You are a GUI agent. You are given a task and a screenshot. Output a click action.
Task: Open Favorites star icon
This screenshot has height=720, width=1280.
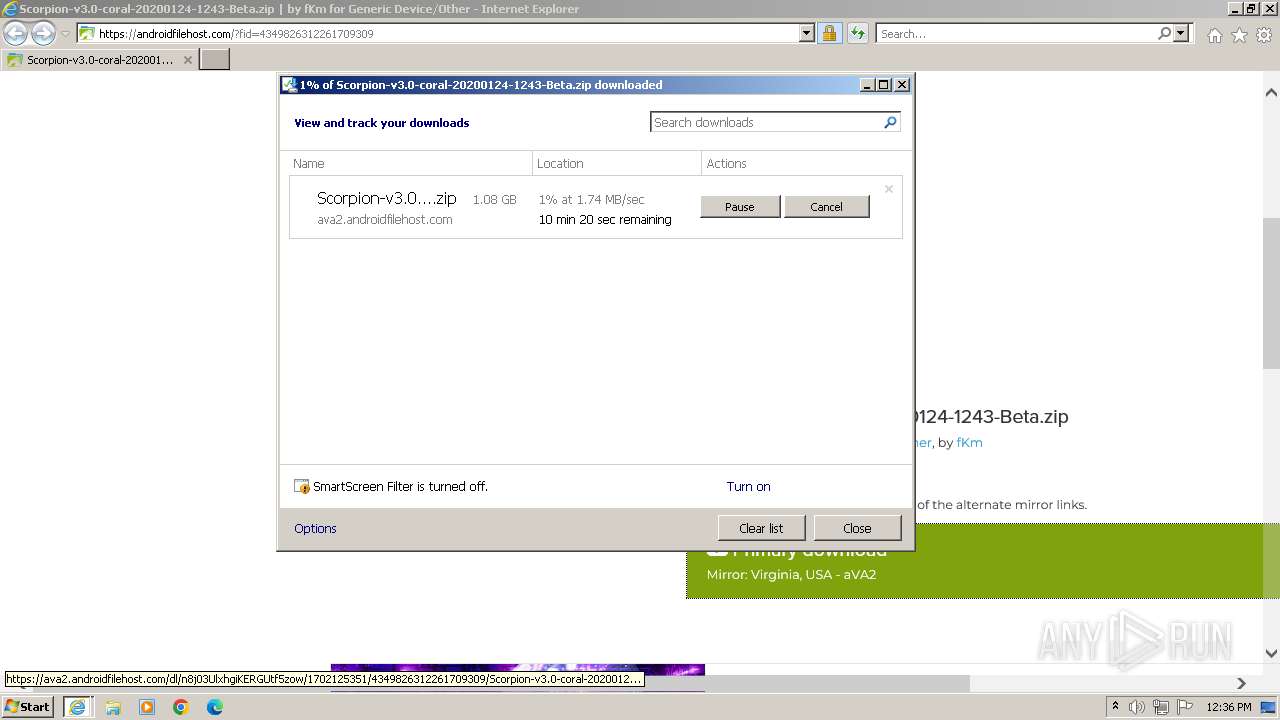coord(1239,35)
